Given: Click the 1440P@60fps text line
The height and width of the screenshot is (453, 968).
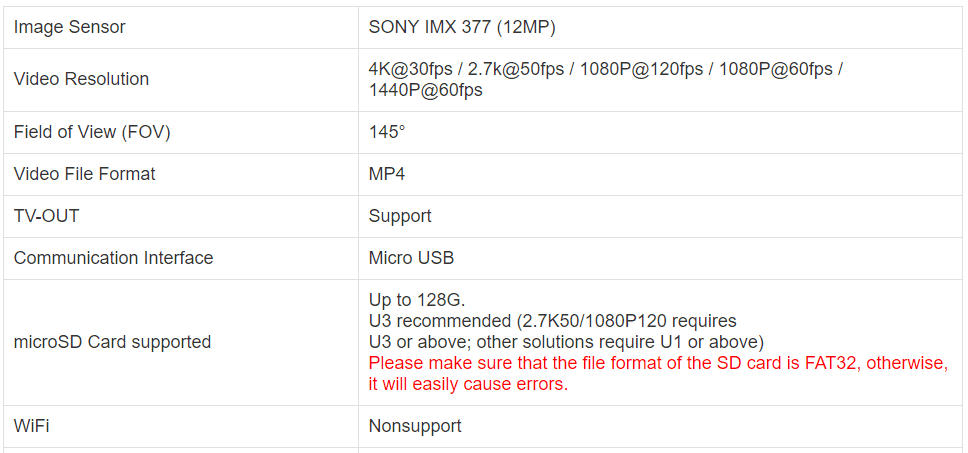Looking at the screenshot, I should tap(425, 90).
